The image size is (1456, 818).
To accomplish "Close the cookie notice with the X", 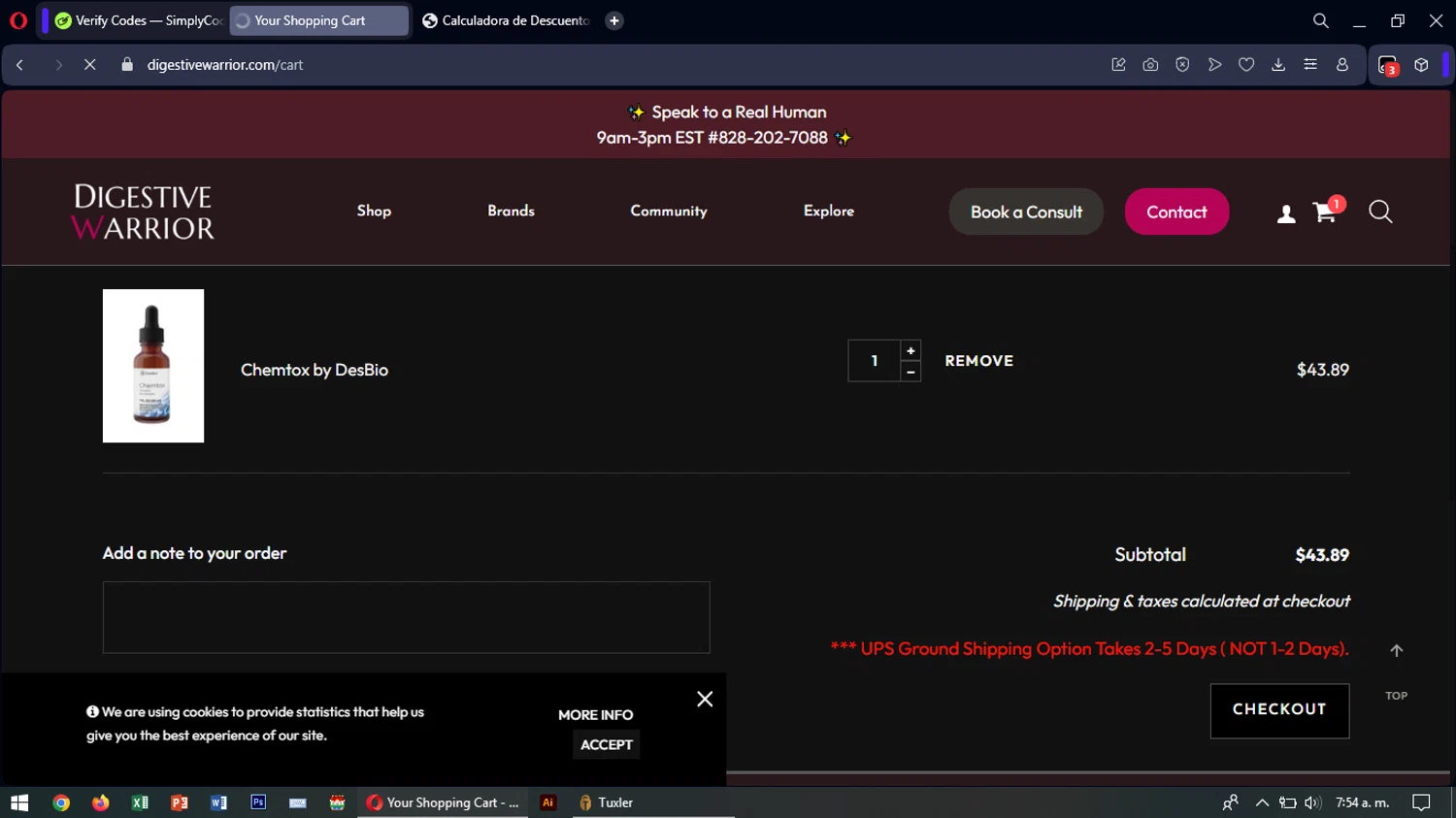I will tap(705, 699).
